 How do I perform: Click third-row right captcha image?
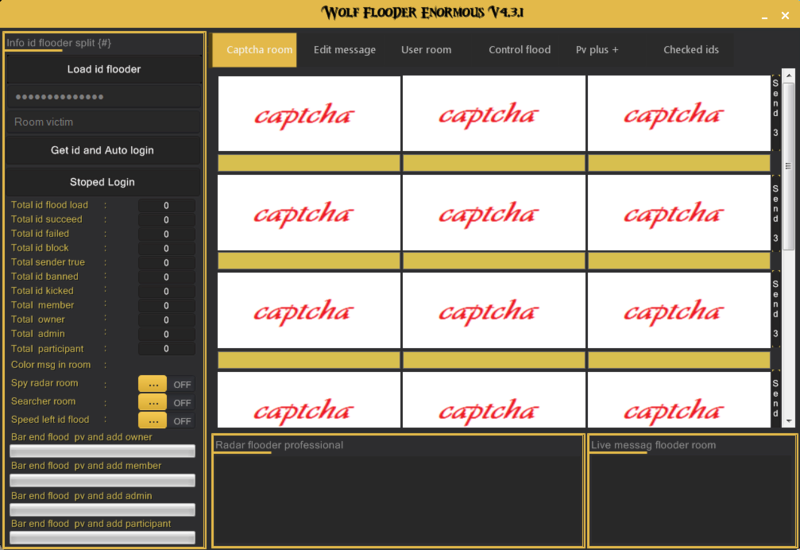679,310
